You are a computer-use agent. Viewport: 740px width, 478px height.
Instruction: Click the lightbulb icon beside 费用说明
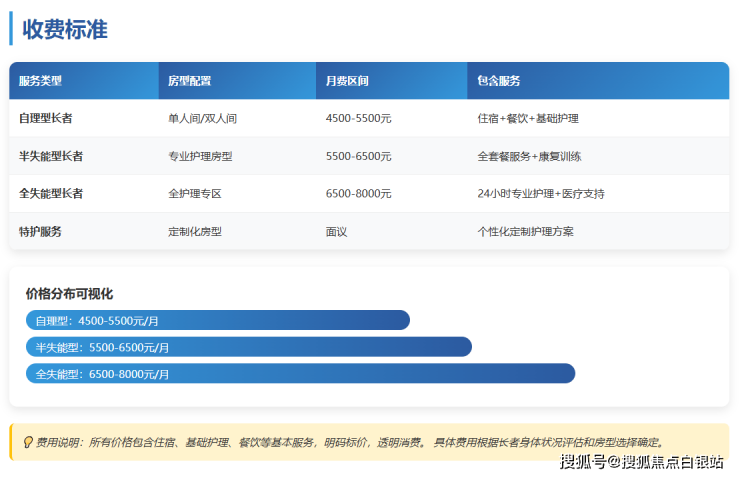[26, 442]
